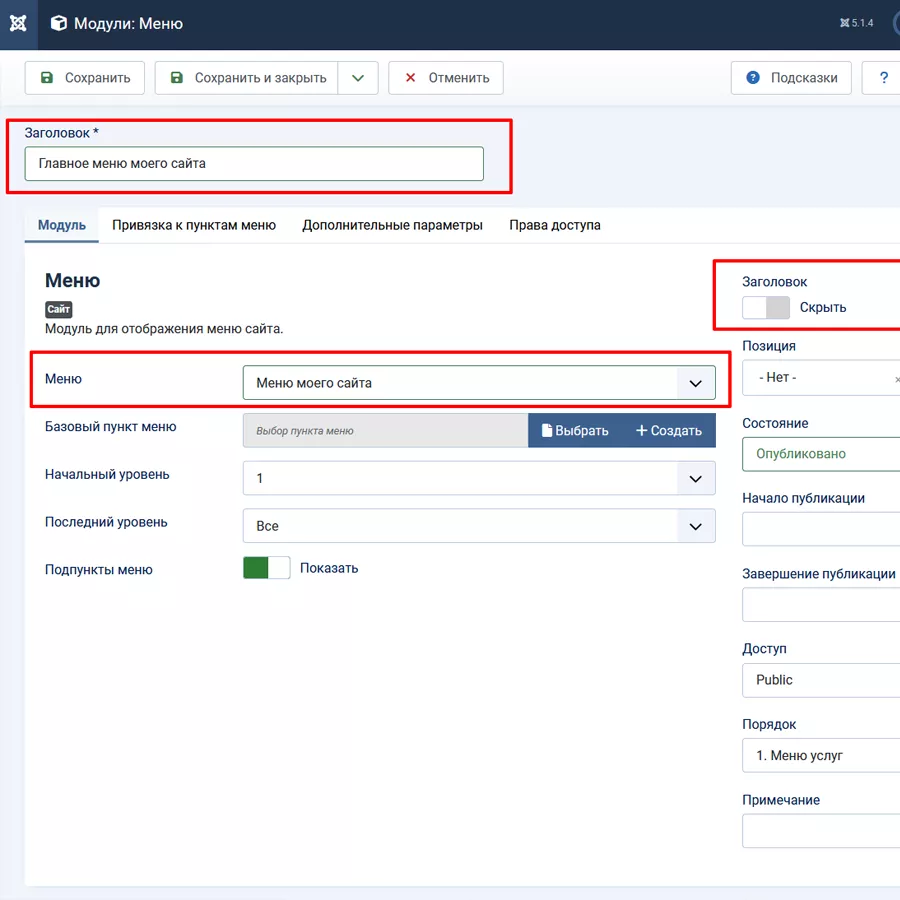Click the module cube icon in header
Image resolution: width=900 pixels, height=900 pixels.
point(59,24)
